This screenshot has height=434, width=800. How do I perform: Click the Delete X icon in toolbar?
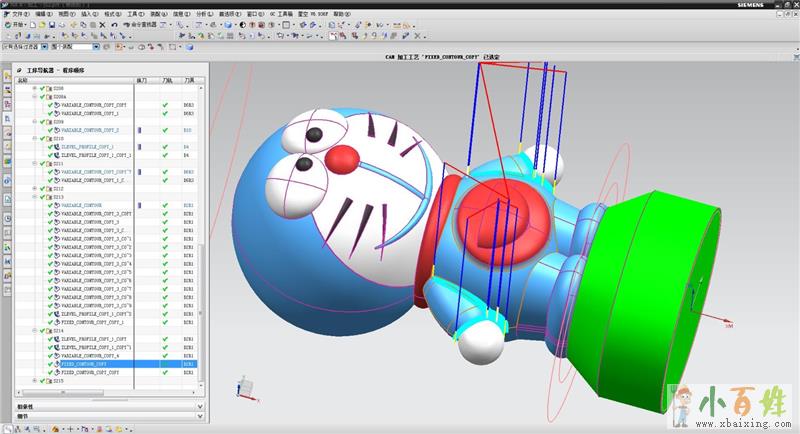point(101,25)
